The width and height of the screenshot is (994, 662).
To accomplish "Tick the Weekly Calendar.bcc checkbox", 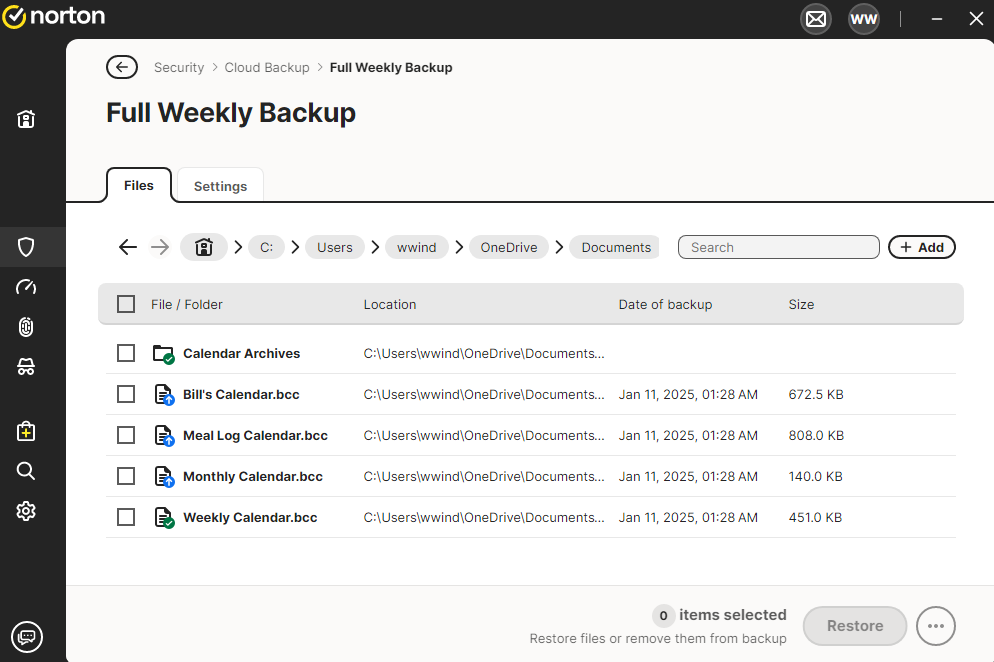I will pyautogui.click(x=126, y=517).
